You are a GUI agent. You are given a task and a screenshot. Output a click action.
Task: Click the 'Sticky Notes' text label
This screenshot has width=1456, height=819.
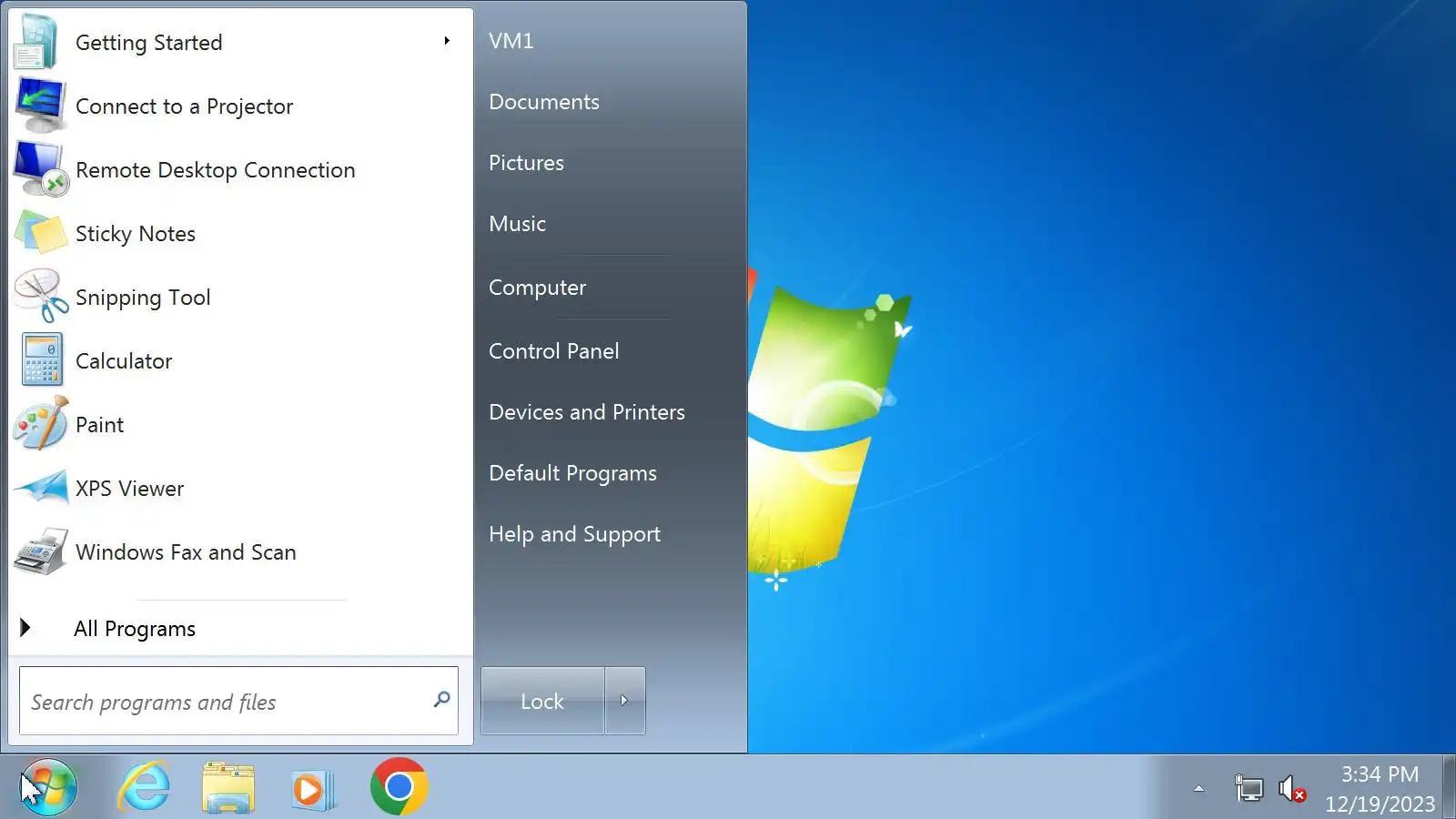coord(136,234)
